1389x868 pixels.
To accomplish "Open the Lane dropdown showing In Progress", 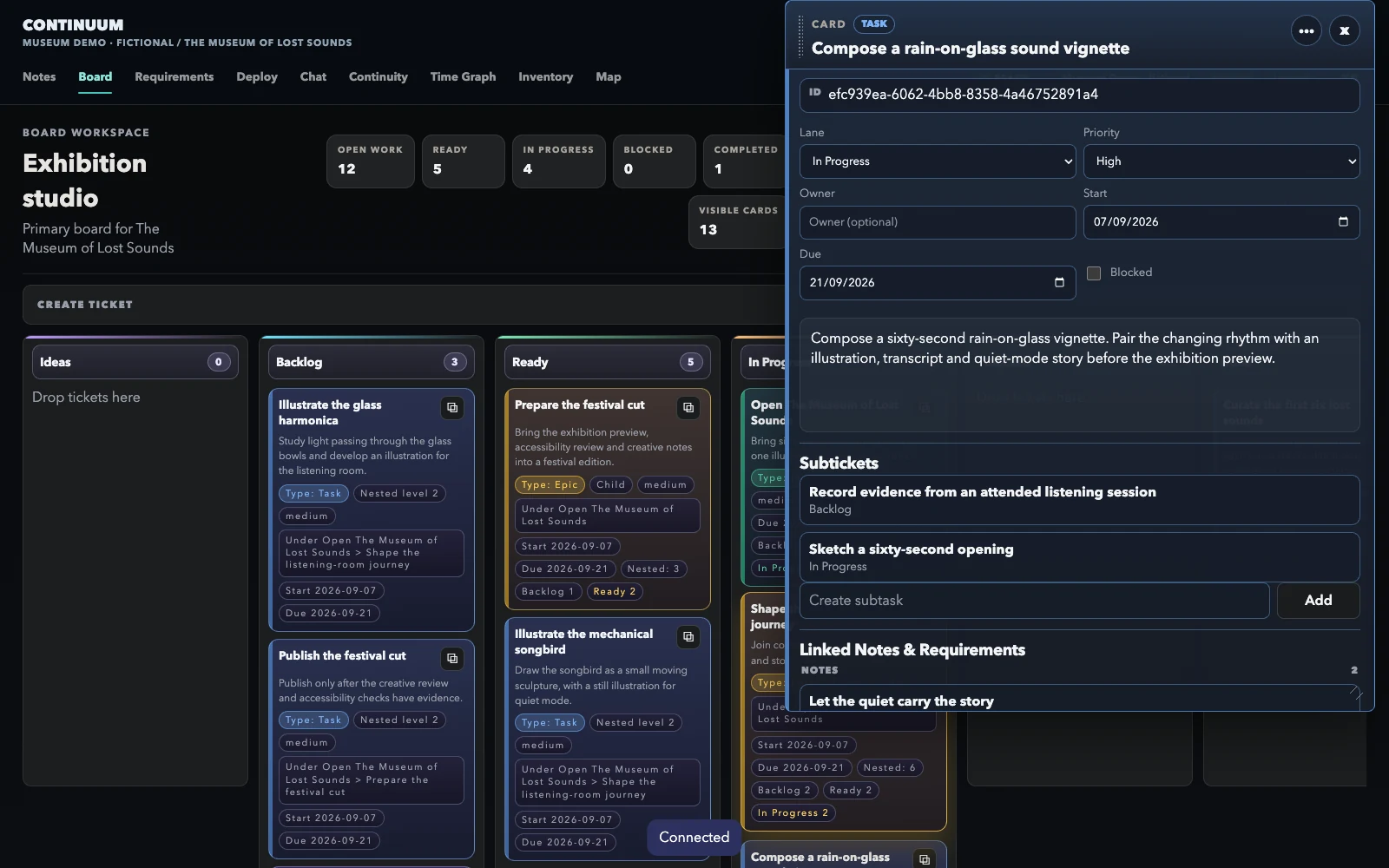I will coord(938,161).
